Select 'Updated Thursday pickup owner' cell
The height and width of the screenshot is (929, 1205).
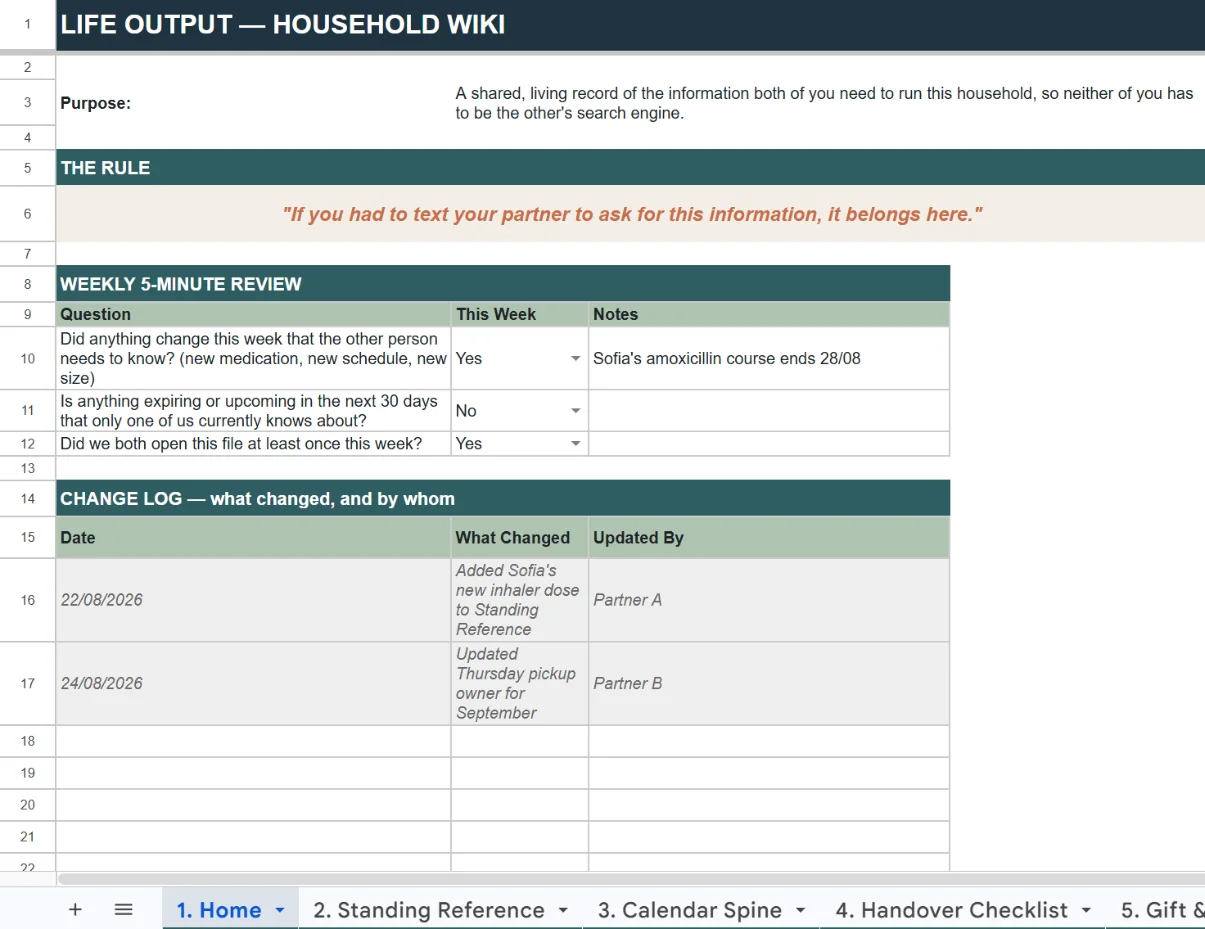click(x=519, y=683)
